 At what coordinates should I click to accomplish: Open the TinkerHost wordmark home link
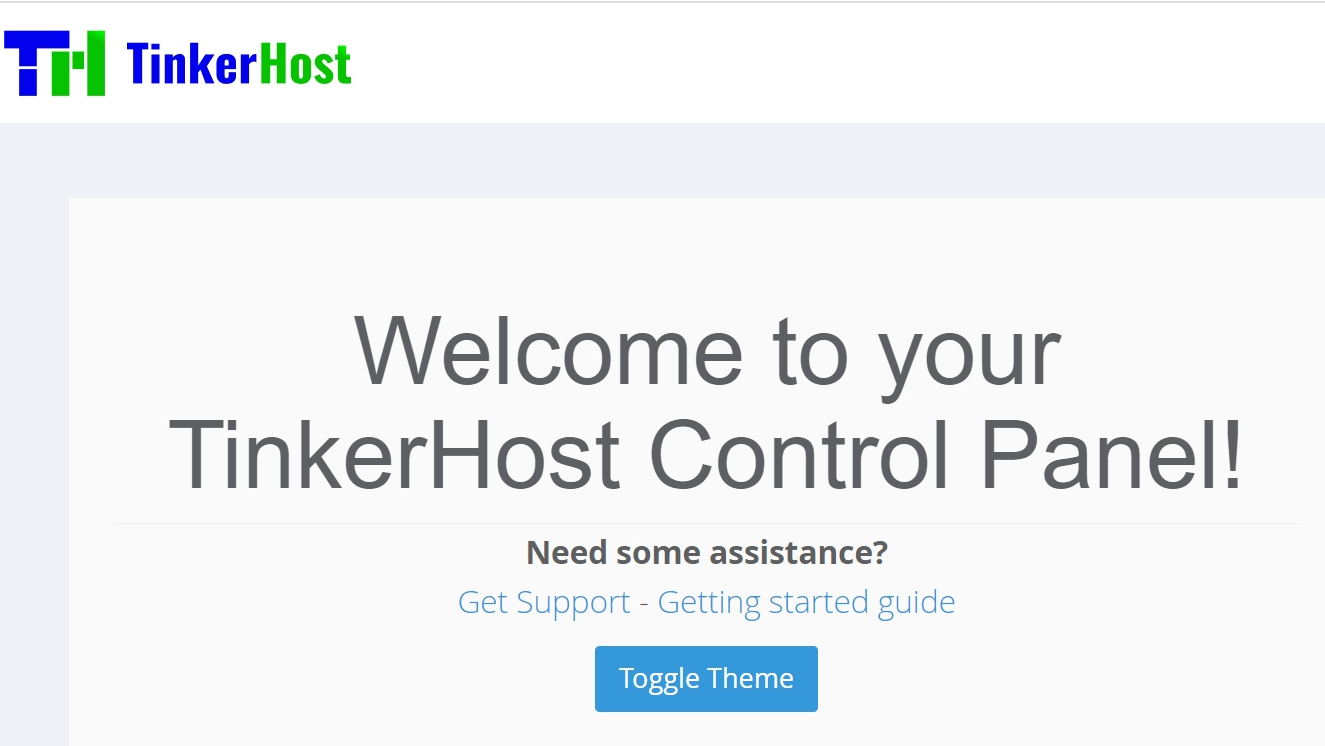click(x=239, y=64)
